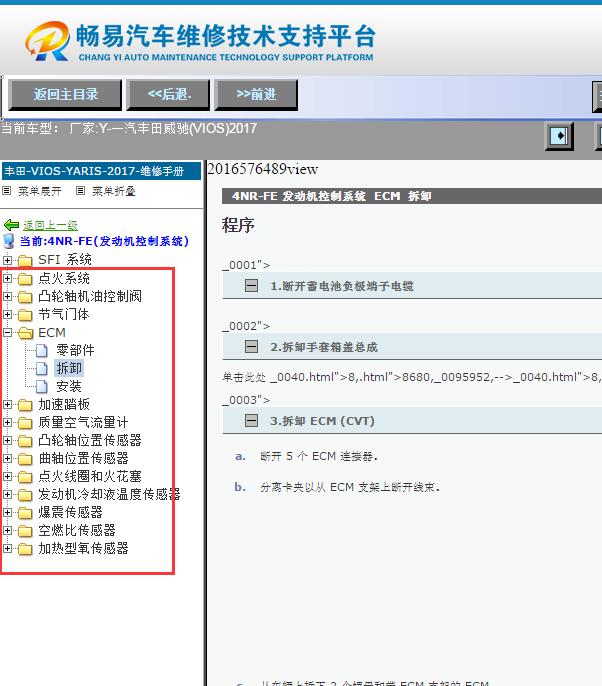Expand the 空燃比传感器 tree node
The image size is (602, 686).
tap(7, 530)
